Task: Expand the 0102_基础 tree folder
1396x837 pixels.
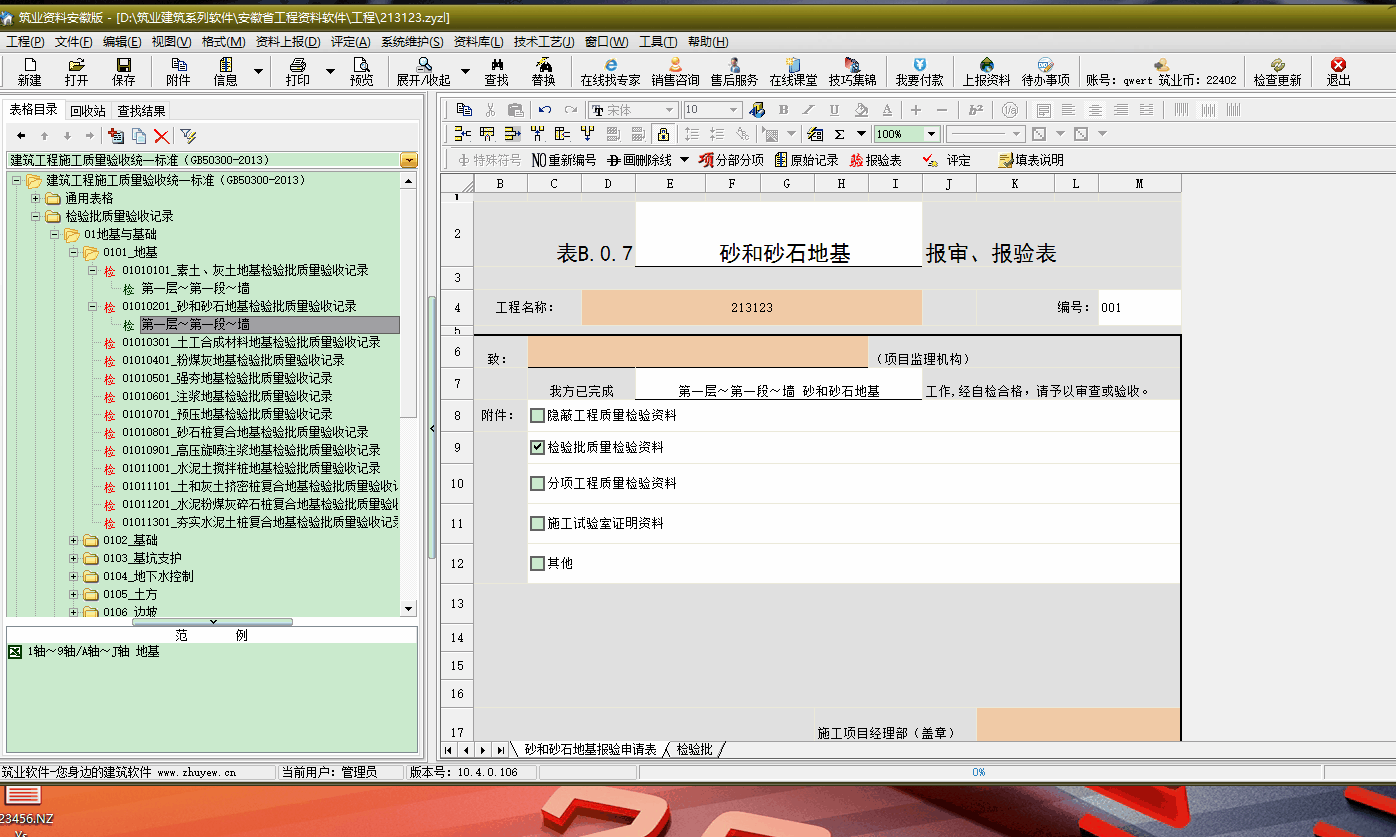Action: (73, 541)
